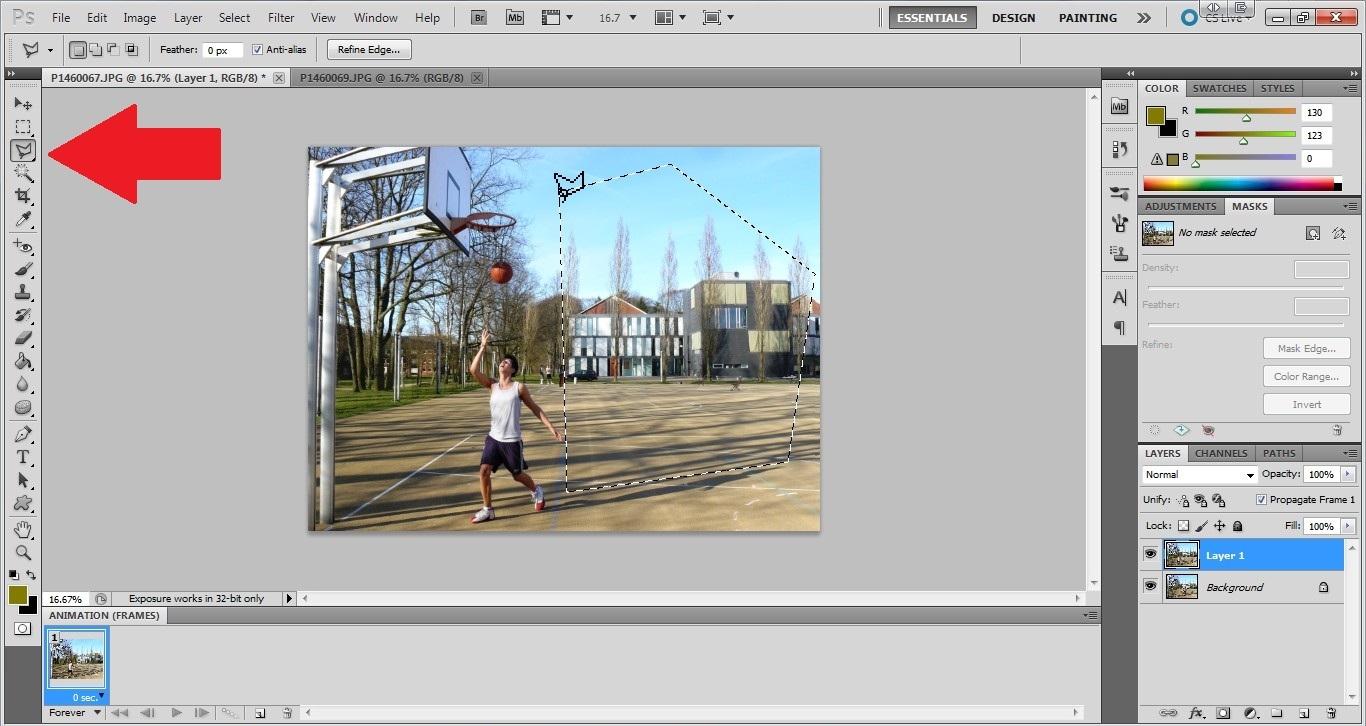
Task: Select the Move tool
Action: point(23,104)
